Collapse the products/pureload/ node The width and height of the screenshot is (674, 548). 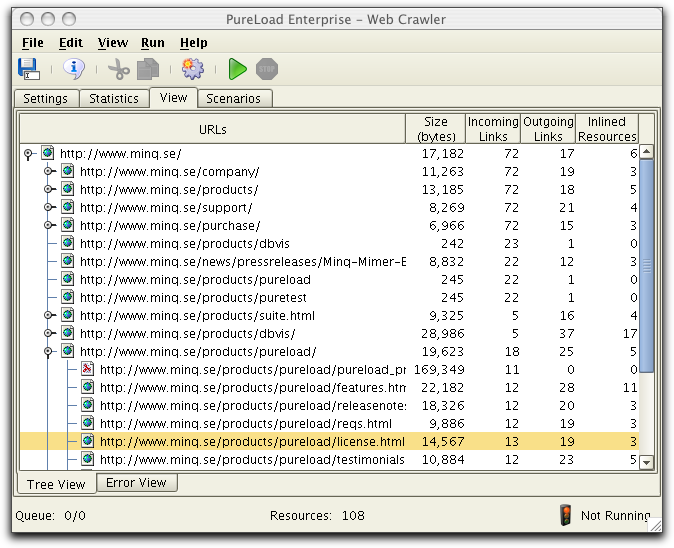pos(48,352)
